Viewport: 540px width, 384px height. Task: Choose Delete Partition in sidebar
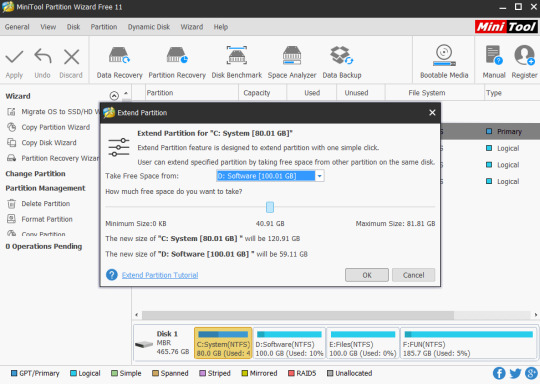[x=38, y=204]
